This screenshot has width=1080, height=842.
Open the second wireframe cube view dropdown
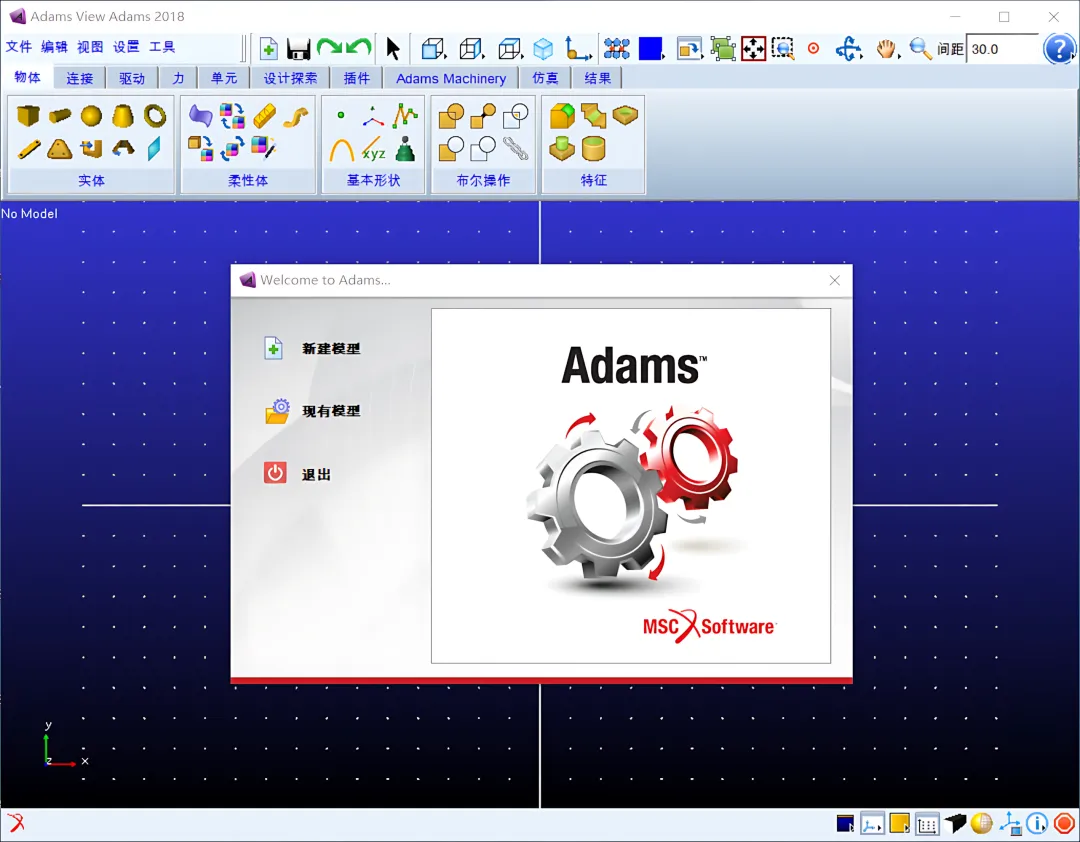point(472,49)
